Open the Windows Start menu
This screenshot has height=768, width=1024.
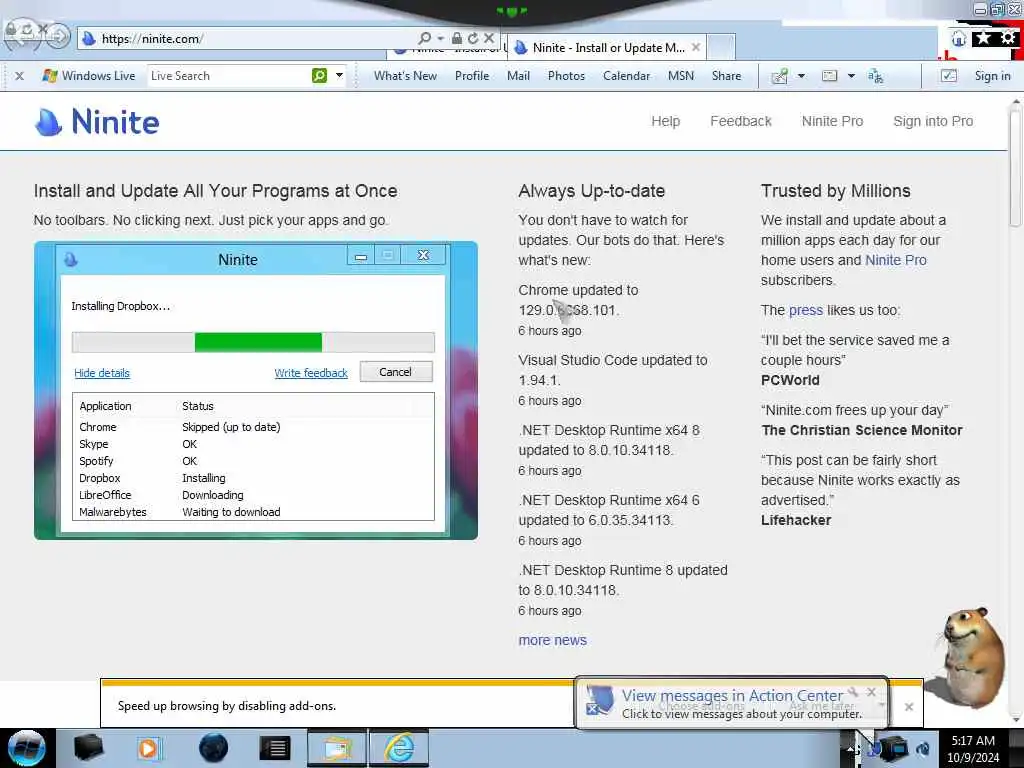[26, 748]
